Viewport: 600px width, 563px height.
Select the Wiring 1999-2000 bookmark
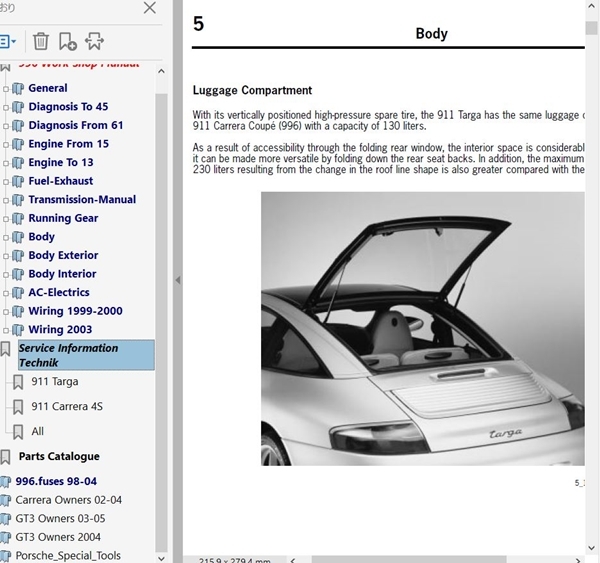click(75, 311)
